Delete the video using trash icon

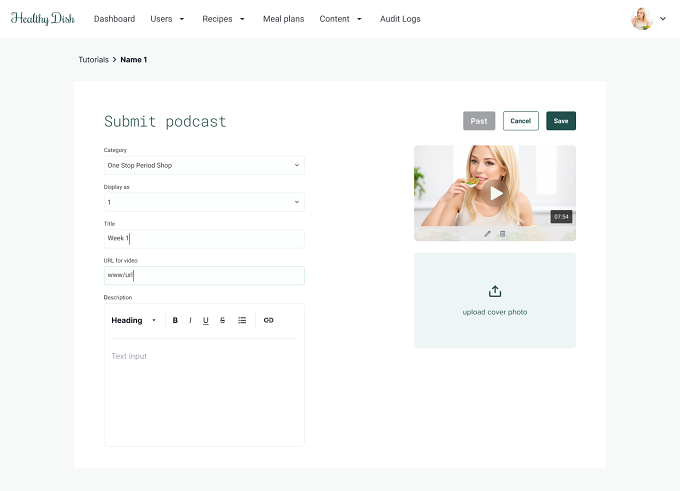tap(503, 234)
